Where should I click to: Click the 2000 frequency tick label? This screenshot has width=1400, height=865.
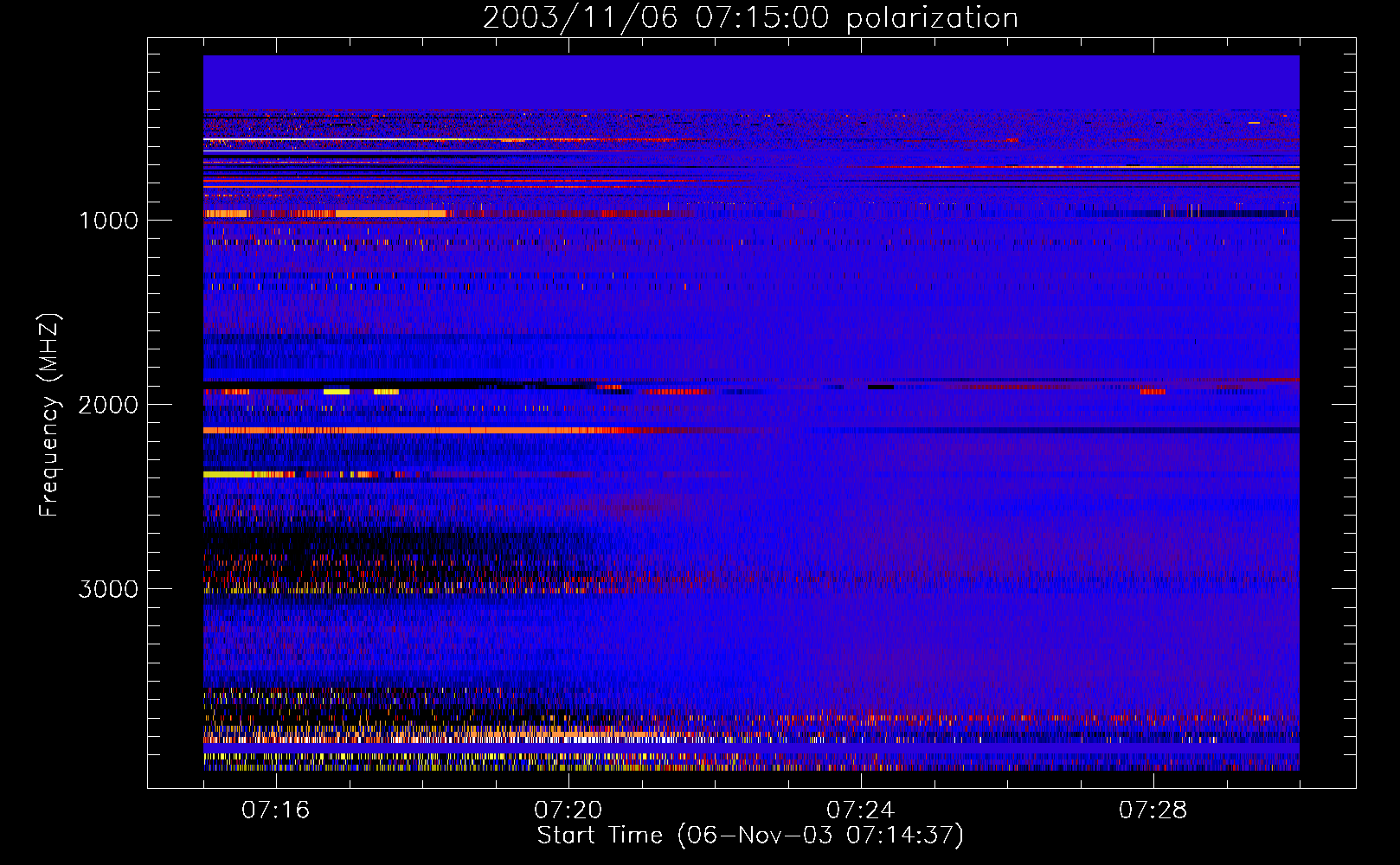coord(108,405)
